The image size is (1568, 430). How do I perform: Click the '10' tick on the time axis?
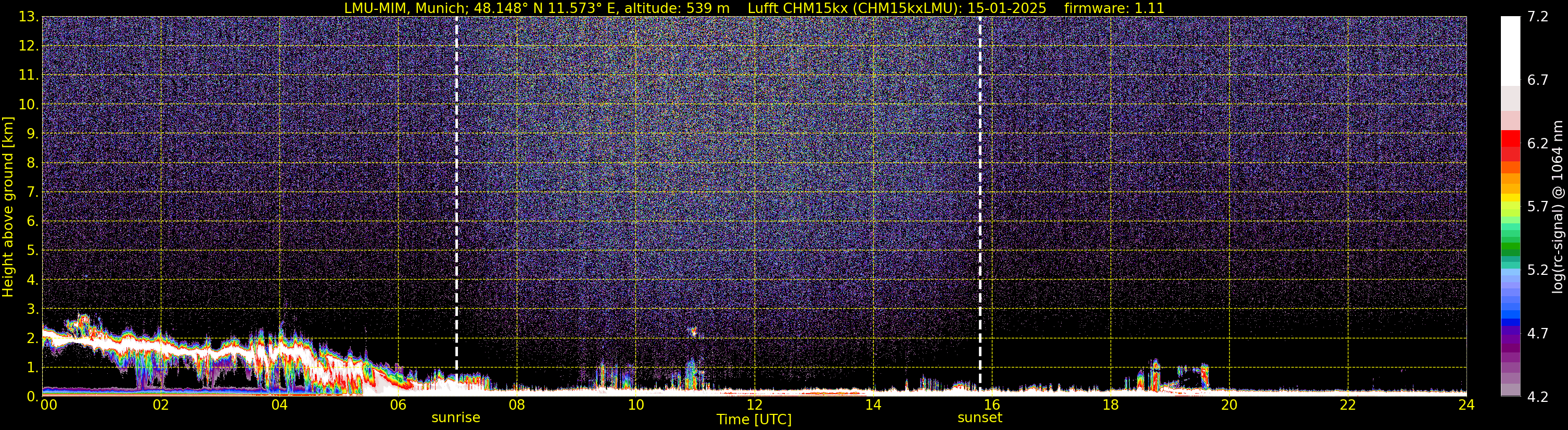635,405
